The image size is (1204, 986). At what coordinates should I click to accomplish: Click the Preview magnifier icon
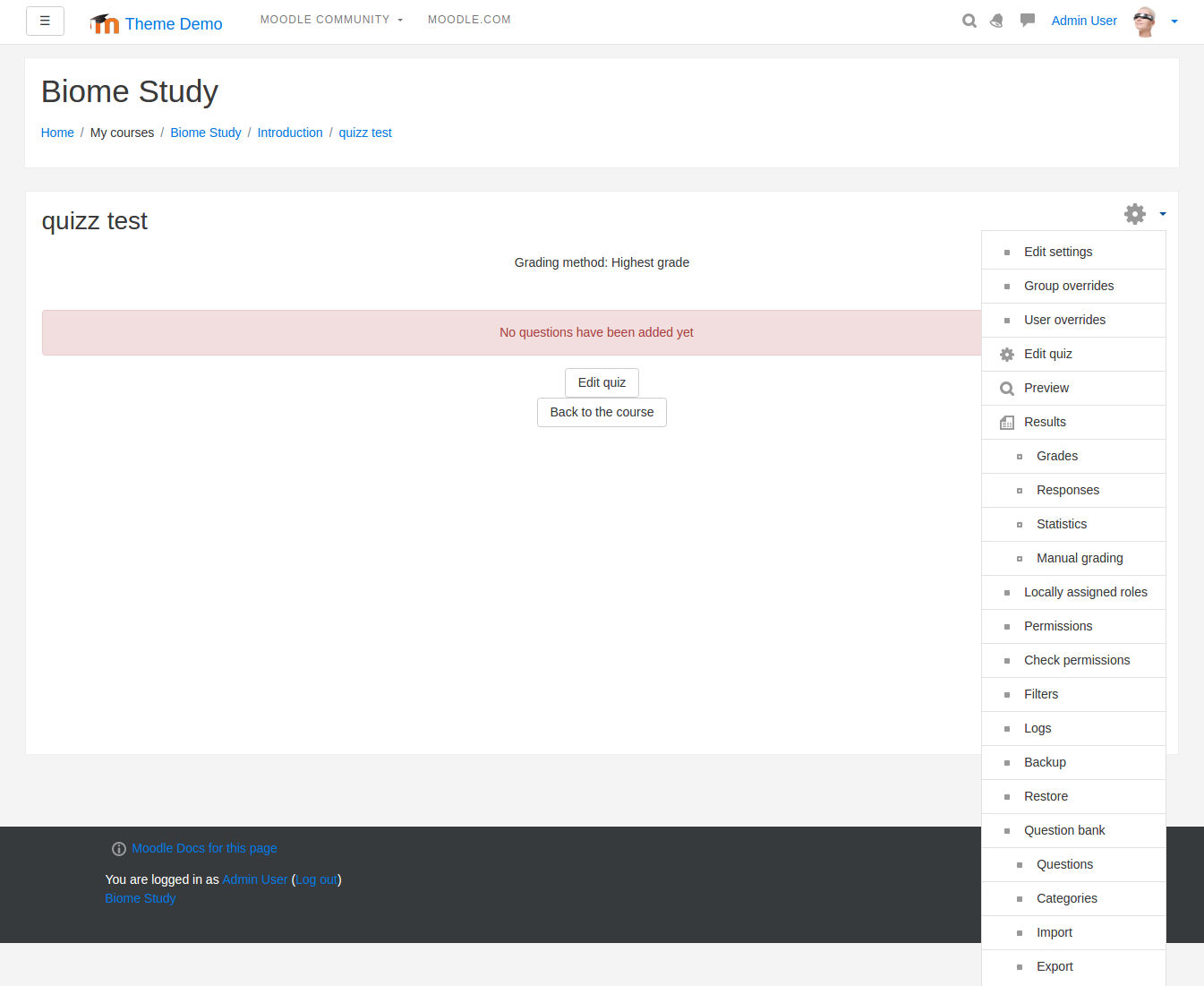coord(1007,389)
